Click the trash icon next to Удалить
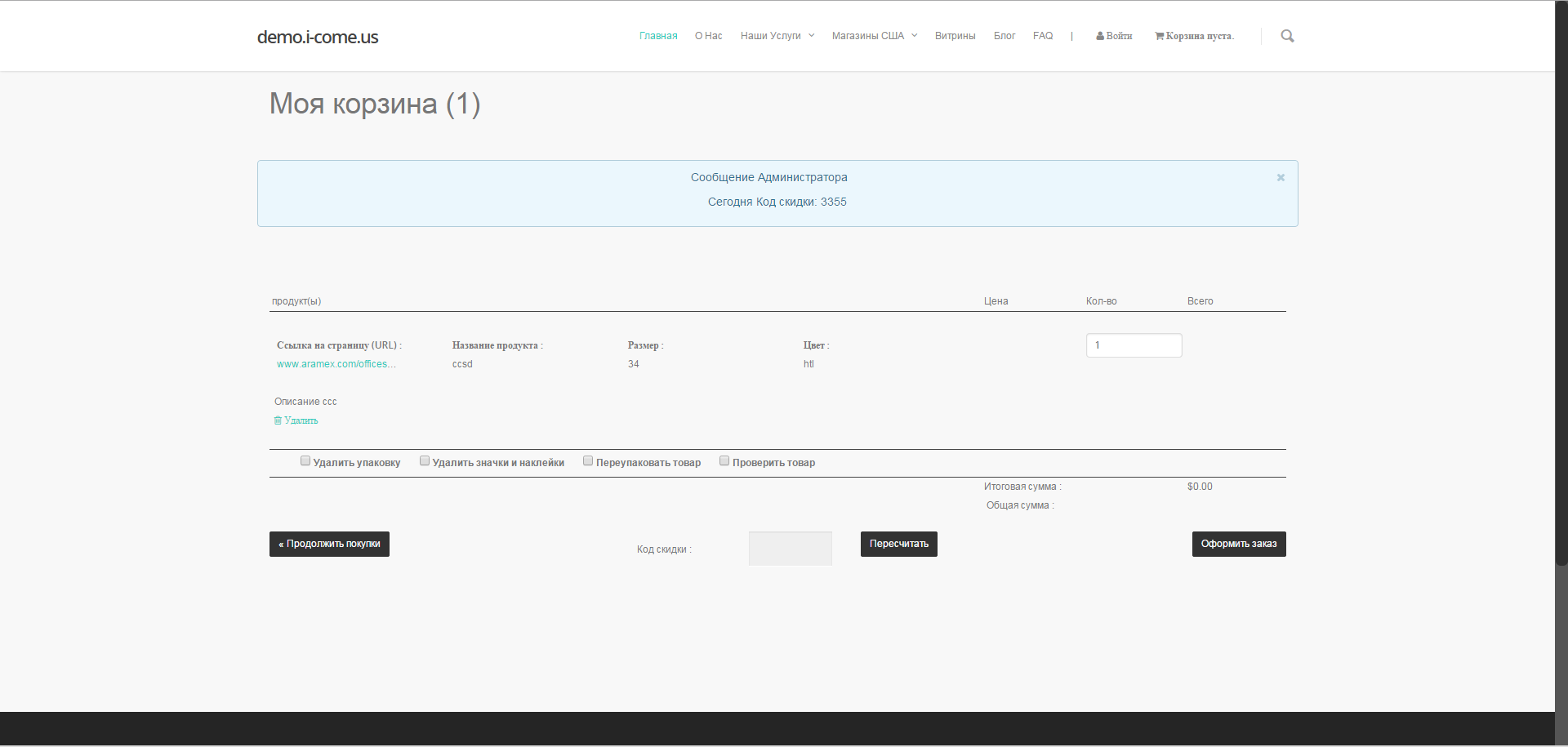This screenshot has width=1568, height=747. click(x=278, y=420)
